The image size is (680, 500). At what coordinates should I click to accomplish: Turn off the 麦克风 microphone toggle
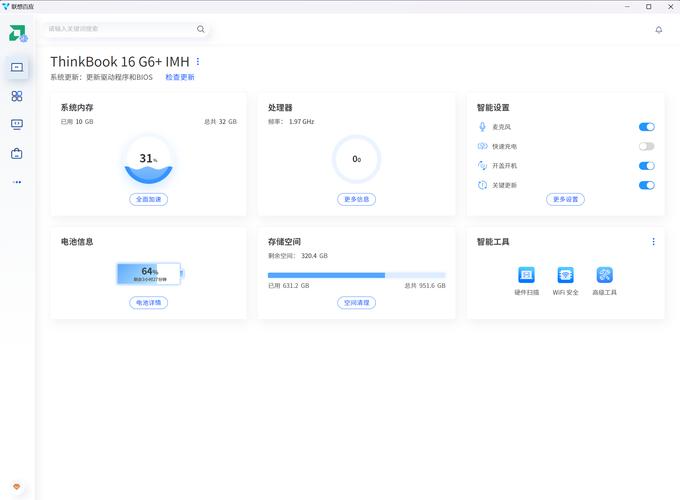646,127
